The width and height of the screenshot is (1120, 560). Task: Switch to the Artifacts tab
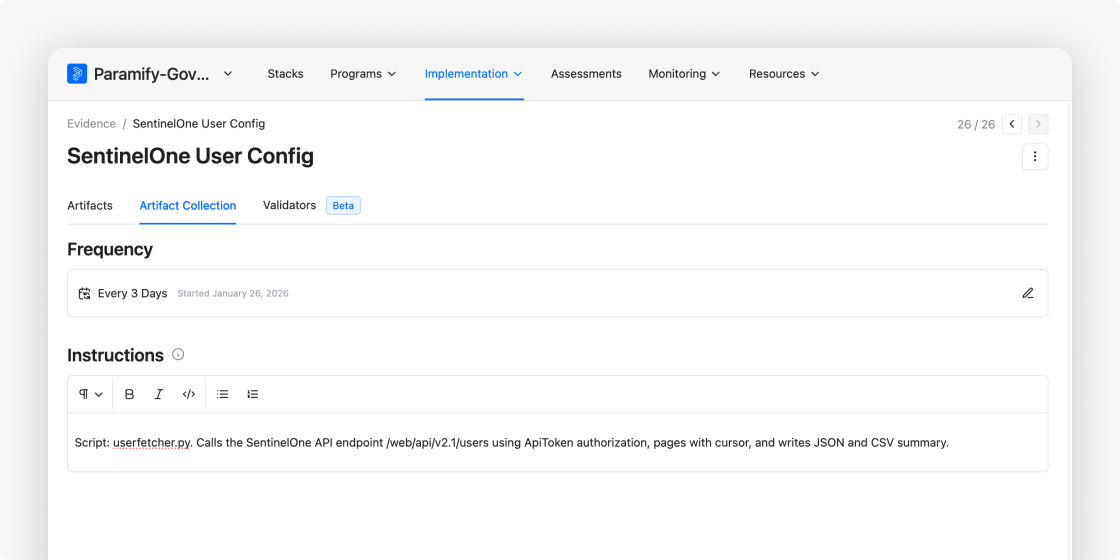point(90,205)
